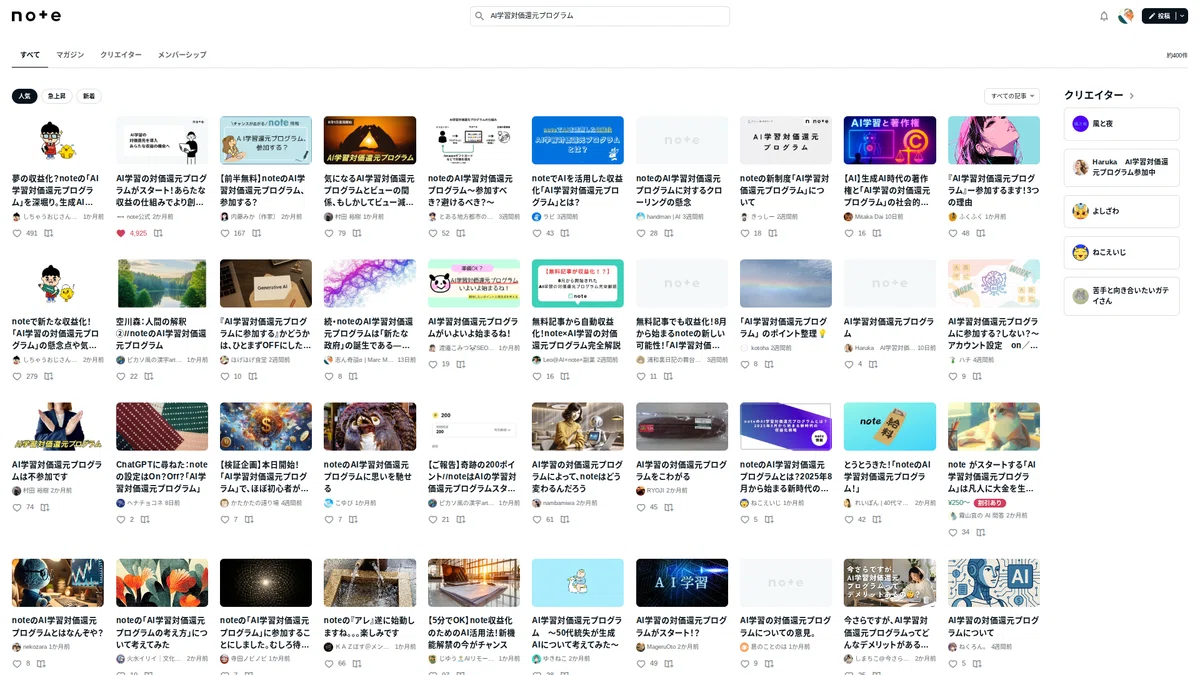The width and height of the screenshot is (1200, 675).
Task: Bookmark the 霧山霞 article with 34 likes
Action: 981,533
